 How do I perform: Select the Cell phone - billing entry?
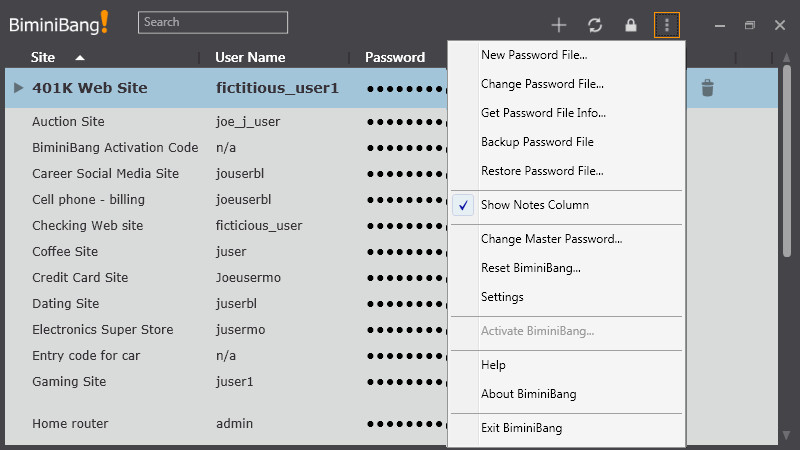click(88, 199)
